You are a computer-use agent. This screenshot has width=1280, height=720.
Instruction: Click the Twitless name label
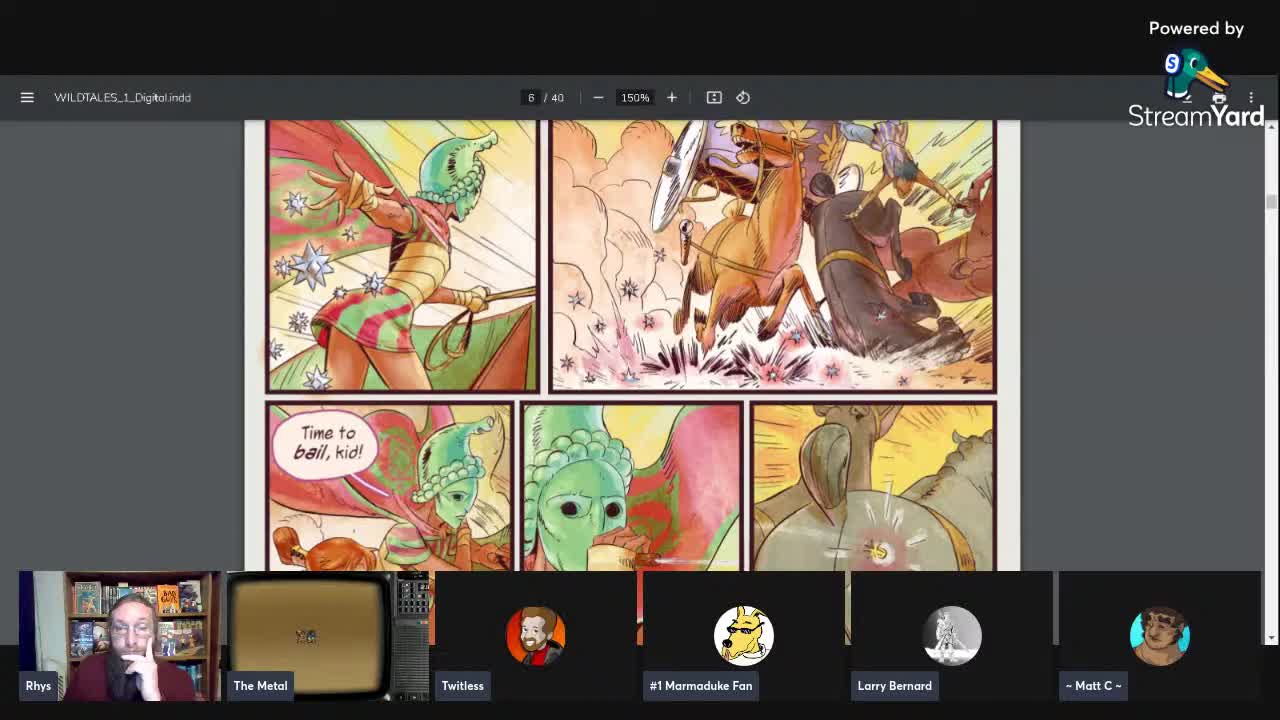(463, 686)
